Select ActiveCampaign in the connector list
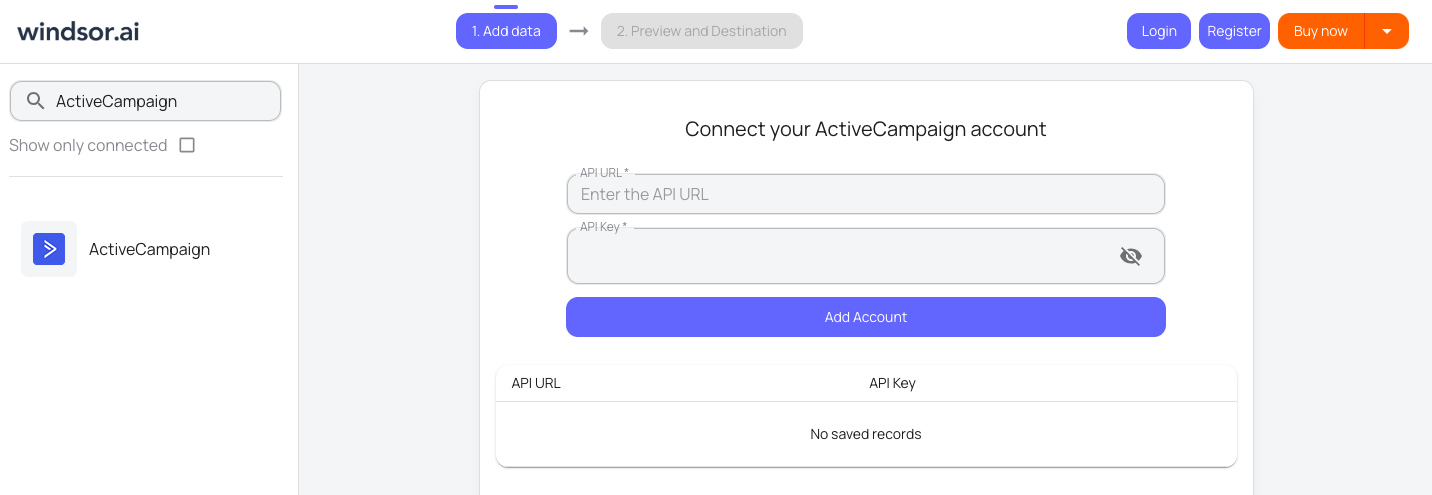 [150, 249]
